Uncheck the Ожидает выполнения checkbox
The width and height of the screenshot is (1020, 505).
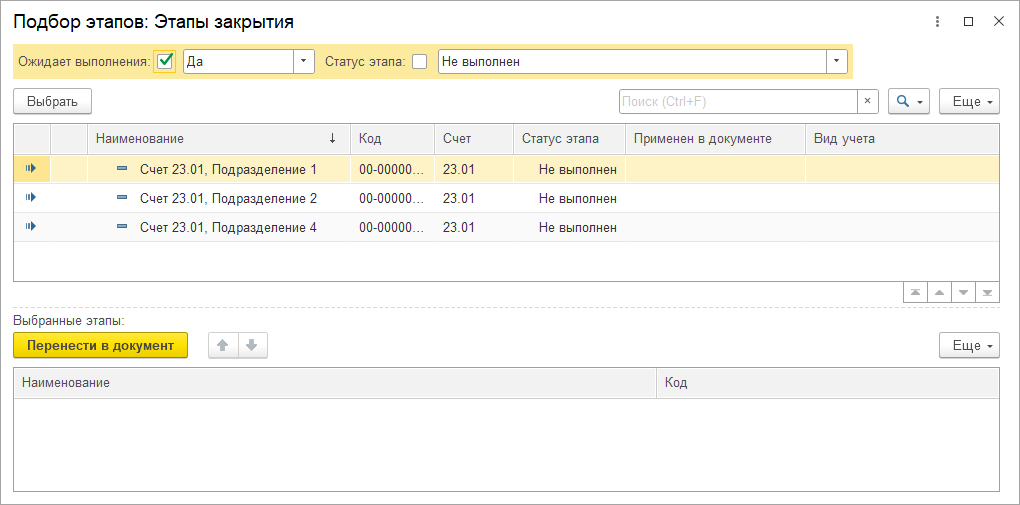click(x=165, y=61)
